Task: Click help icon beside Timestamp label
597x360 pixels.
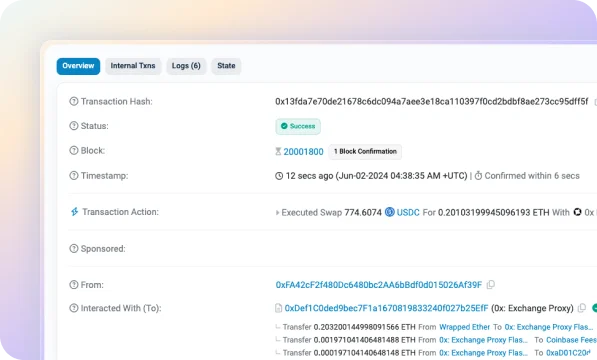Action: click(73, 175)
